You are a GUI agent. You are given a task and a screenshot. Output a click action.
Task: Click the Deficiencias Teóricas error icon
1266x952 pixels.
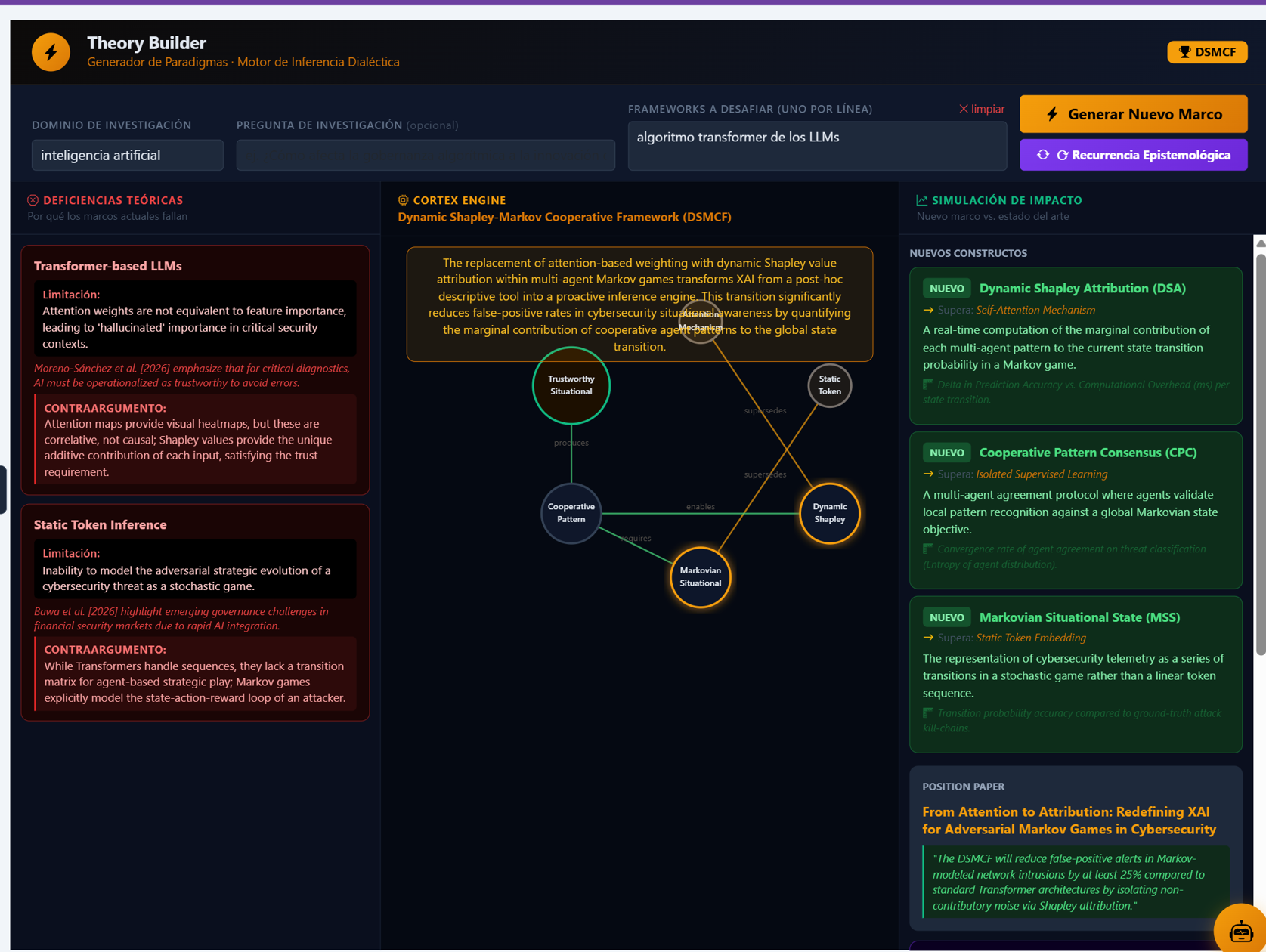[33, 200]
